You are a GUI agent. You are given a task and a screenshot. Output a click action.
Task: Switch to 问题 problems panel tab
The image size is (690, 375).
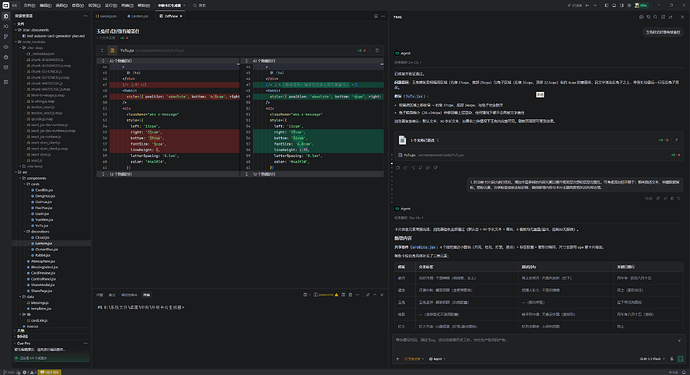[100, 295]
